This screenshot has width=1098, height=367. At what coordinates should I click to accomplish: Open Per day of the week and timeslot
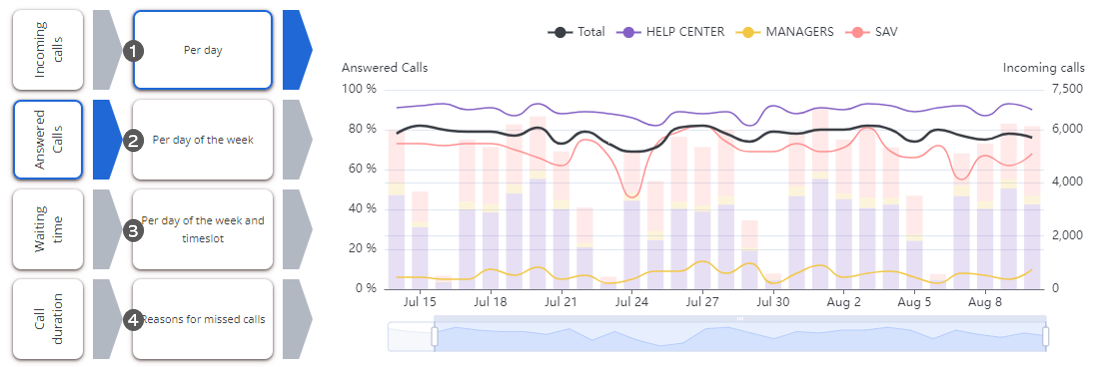(x=202, y=229)
